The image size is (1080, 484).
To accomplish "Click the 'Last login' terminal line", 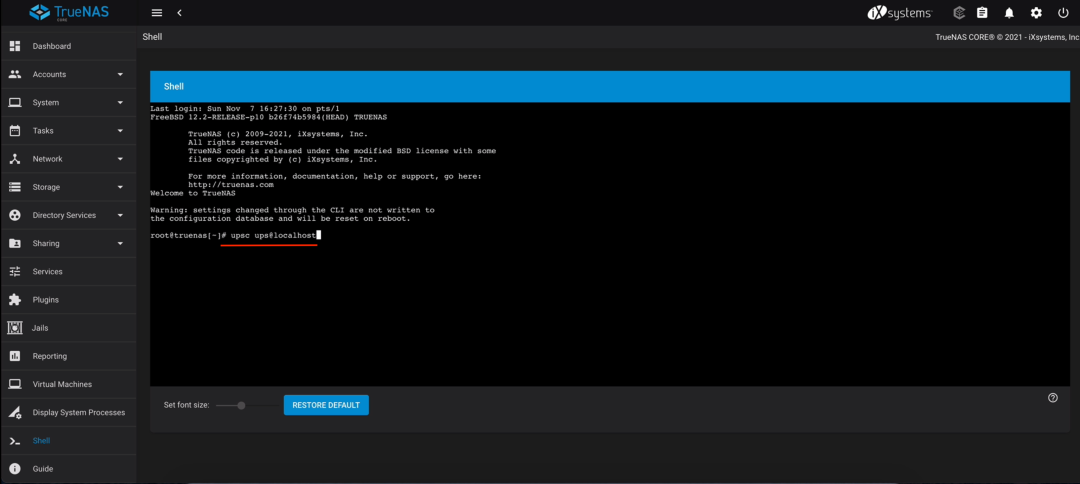I will (245, 109).
